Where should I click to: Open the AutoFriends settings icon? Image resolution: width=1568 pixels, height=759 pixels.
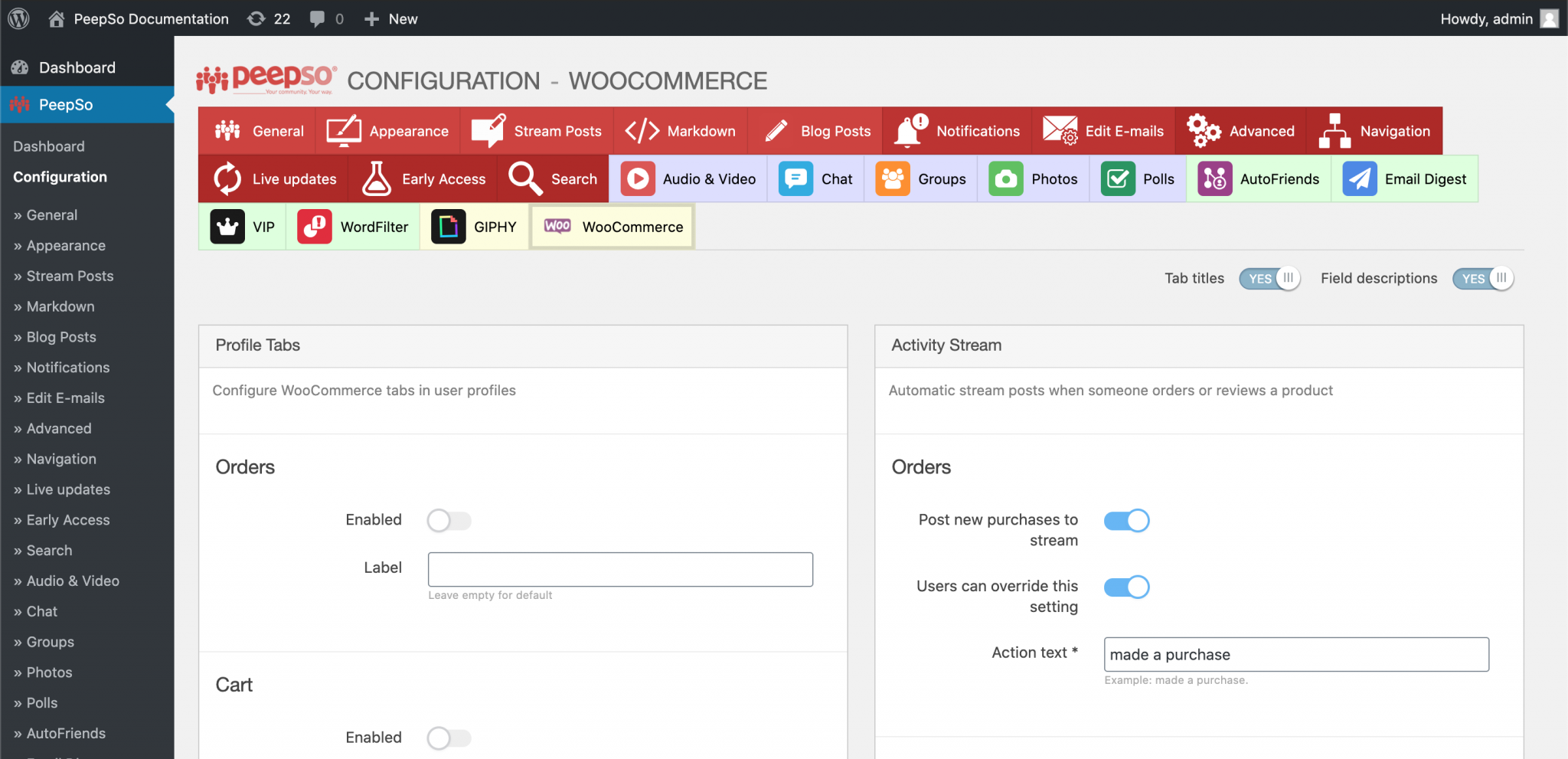[1213, 178]
